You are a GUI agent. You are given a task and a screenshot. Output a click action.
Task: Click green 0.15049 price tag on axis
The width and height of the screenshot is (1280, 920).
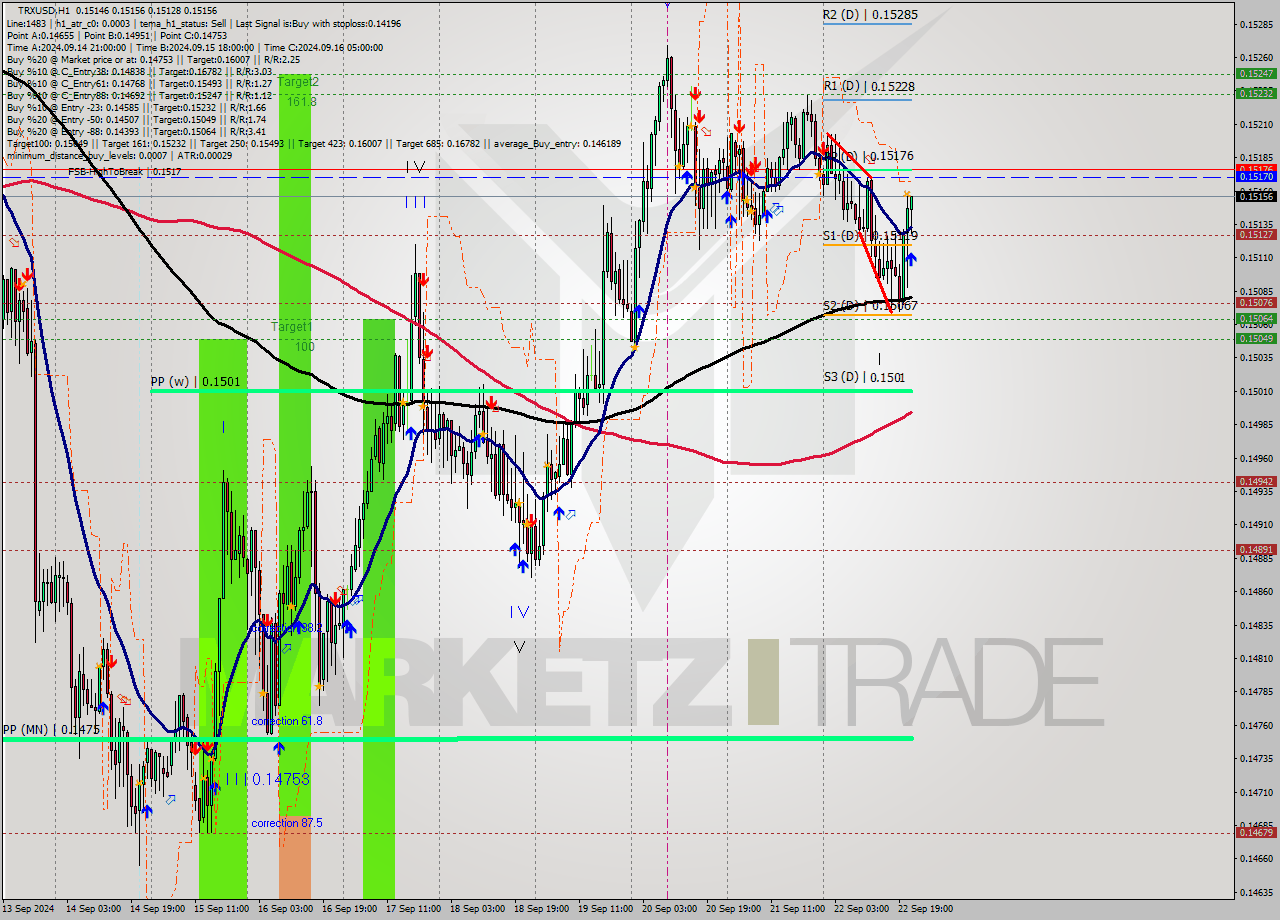(1256, 338)
